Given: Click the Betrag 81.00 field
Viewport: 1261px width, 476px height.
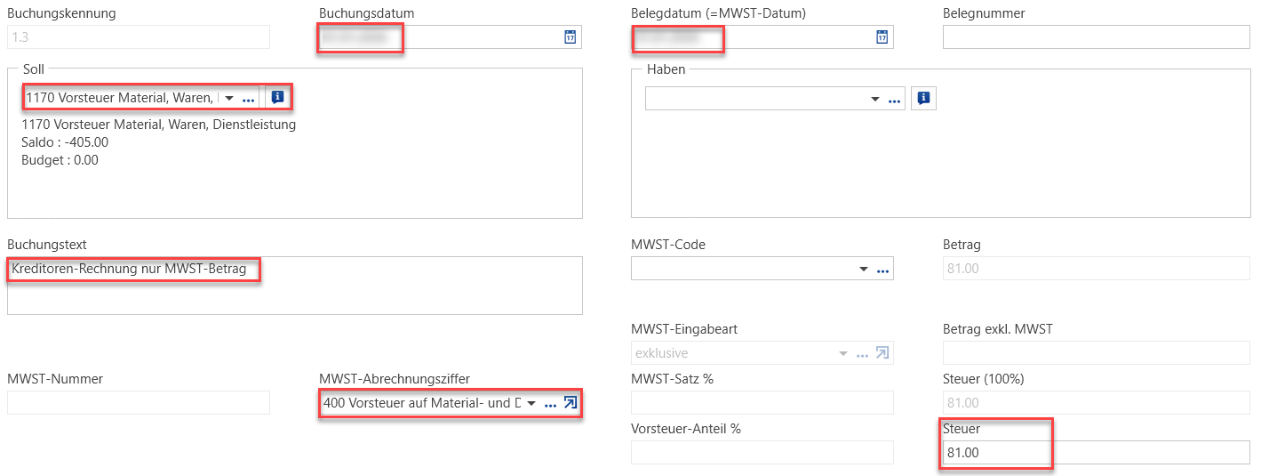Looking at the screenshot, I should (1096, 269).
